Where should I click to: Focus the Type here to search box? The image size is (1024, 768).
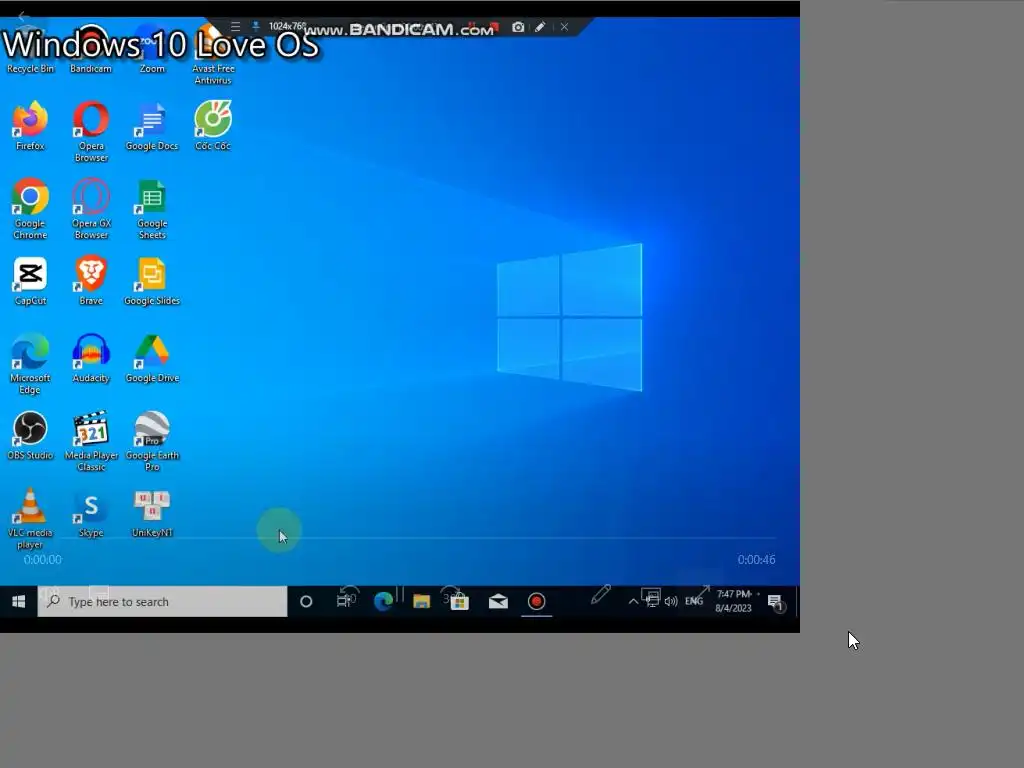tap(162, 601)
